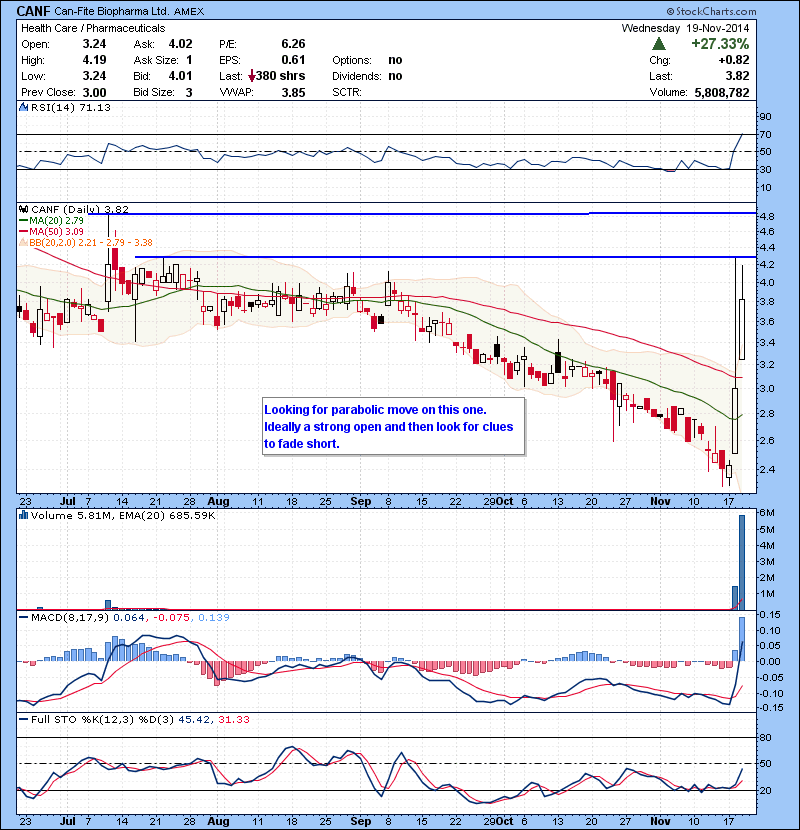The image size is (800, 830).
Task: Click the 0.15 label on the MACD axis
Action: [x=770, y=614]
